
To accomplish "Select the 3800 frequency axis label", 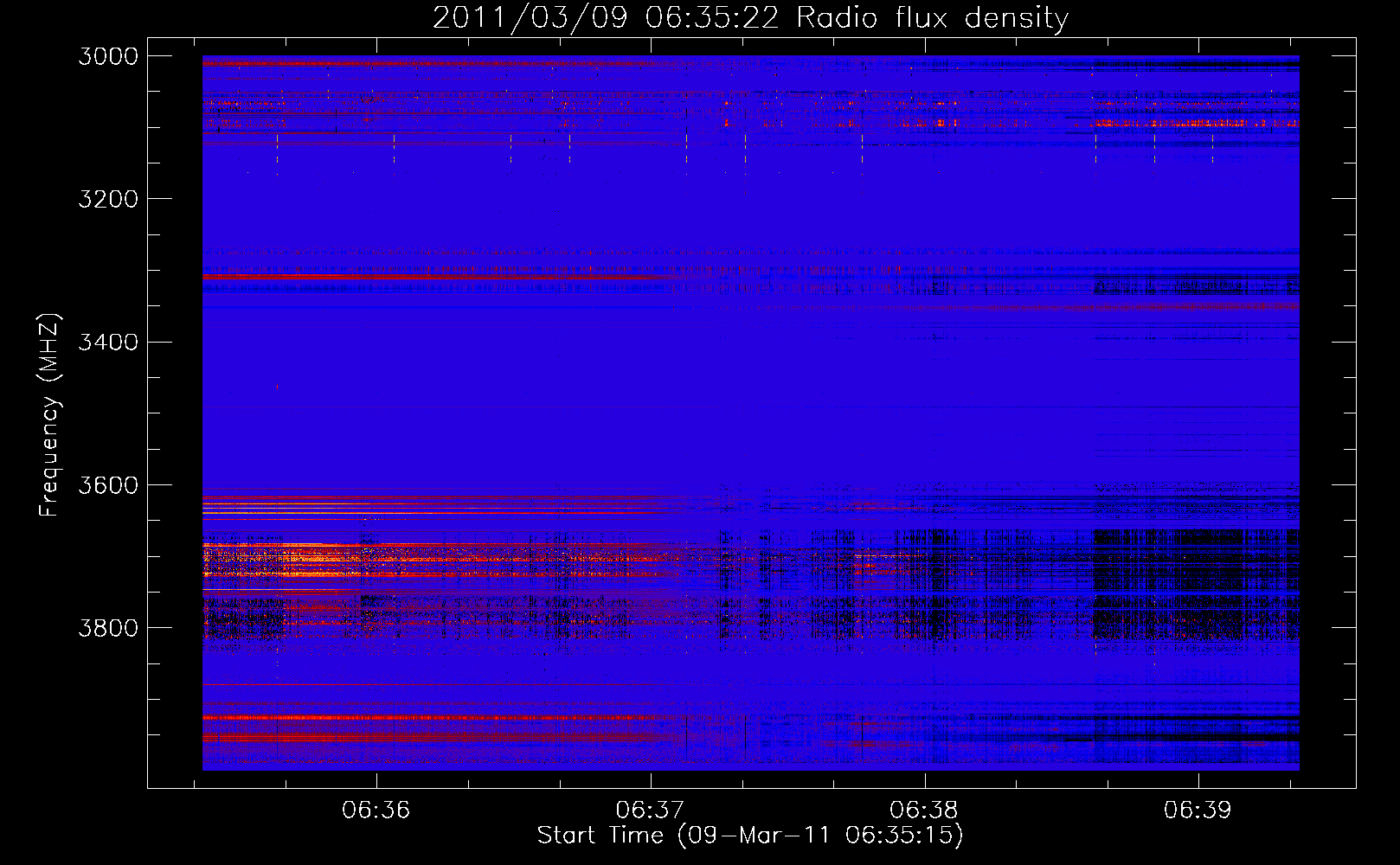I will 108,628.
